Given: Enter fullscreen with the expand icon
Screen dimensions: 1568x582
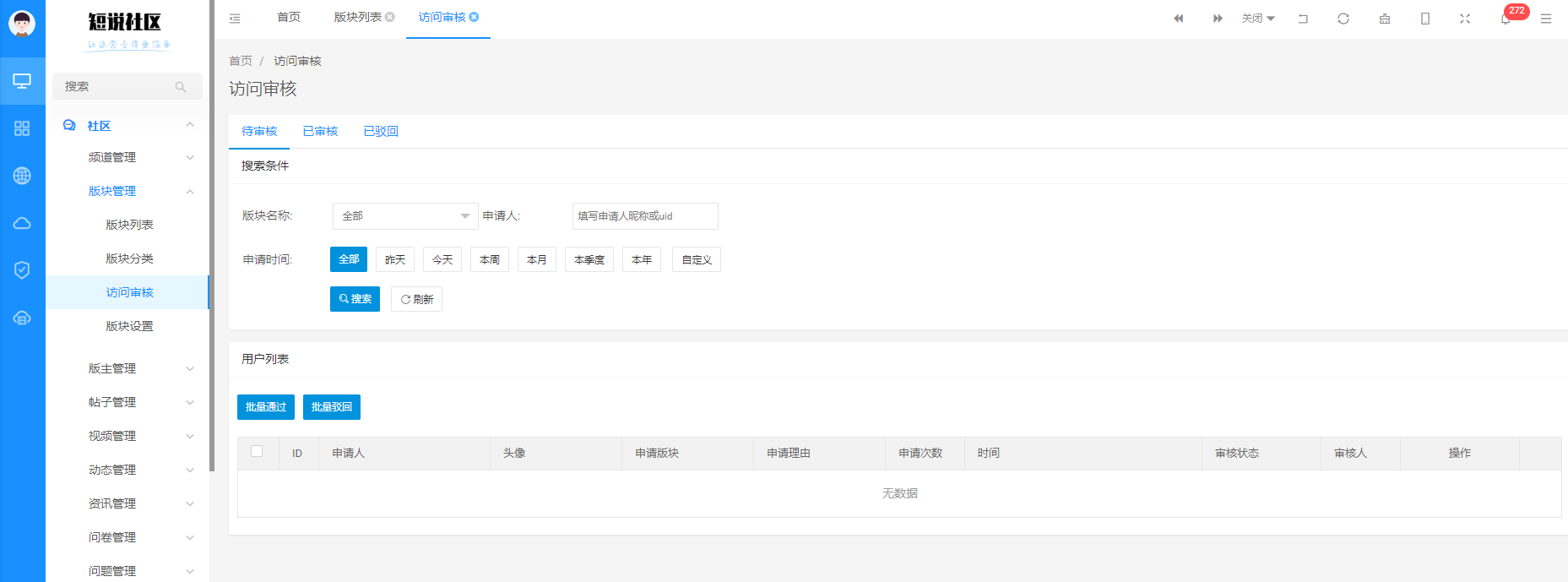Looking at the screenshot, I should tap(1465, 18).
